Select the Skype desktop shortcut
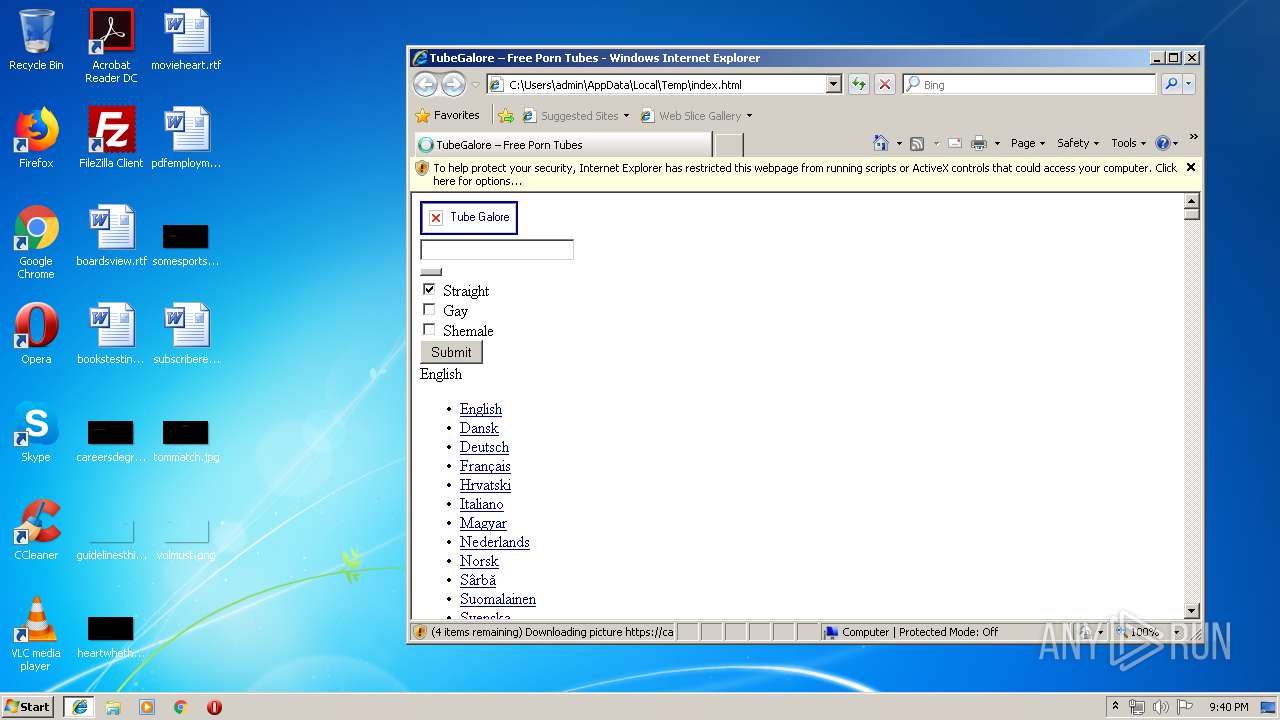Screen dimensions: 1280x720 [36, 432]
